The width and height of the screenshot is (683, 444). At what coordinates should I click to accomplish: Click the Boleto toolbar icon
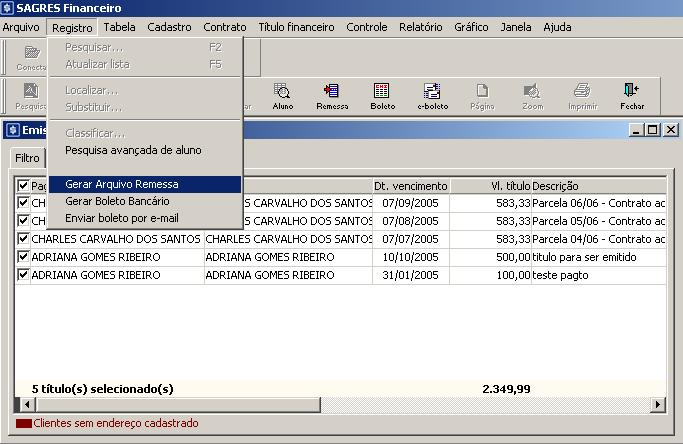382,96
